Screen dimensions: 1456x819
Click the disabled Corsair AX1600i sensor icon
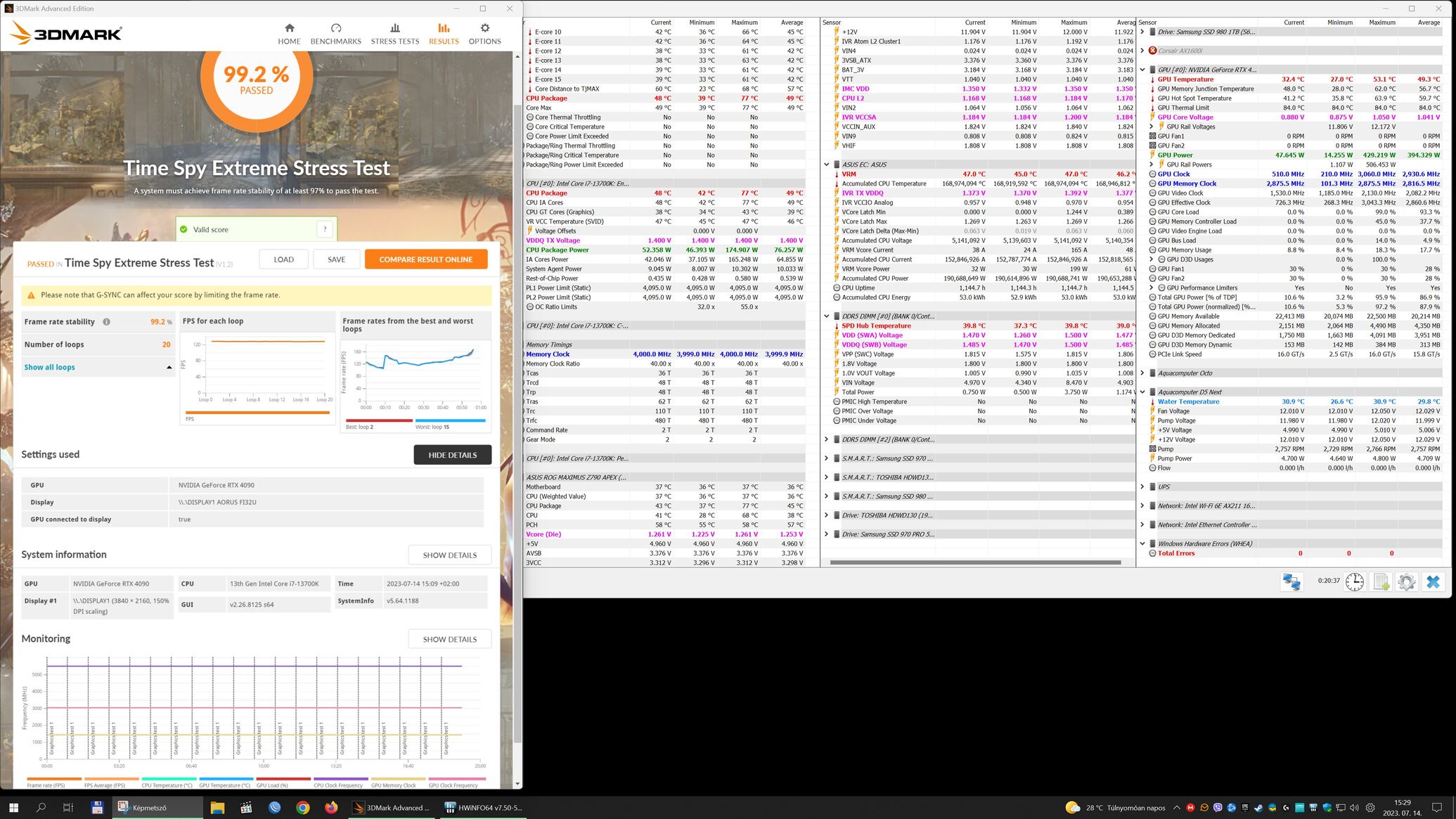click(x=1152, y=51)
